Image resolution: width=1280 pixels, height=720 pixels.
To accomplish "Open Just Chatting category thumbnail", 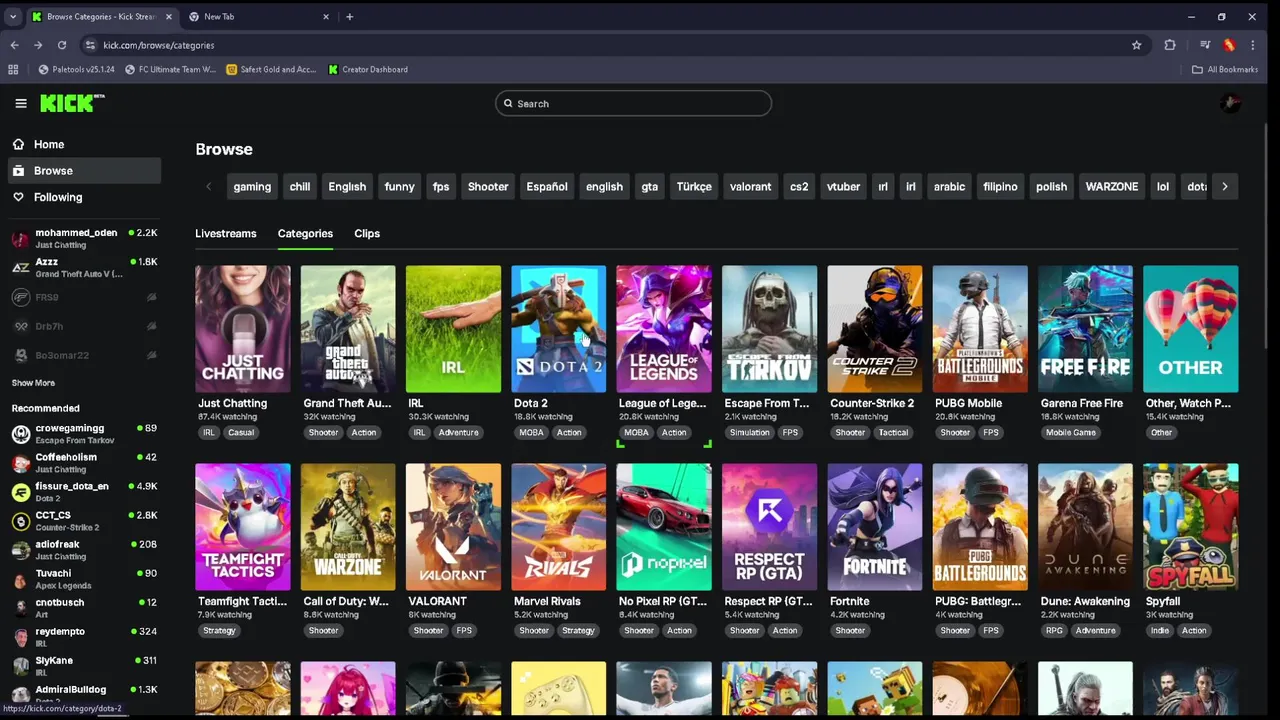I will [243, 329].
